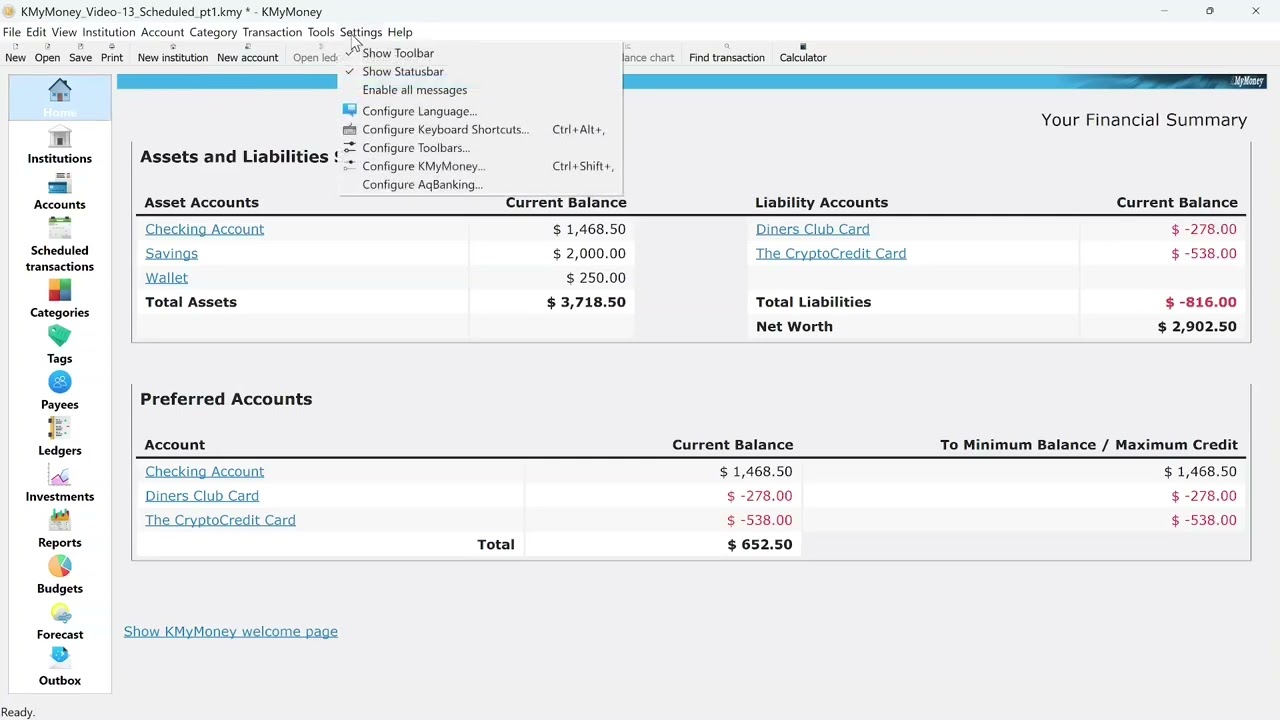Toggle Show Statusbar option
Image resolution: width=1280 pixels, height=720 pixels.
tap(480, 71)
